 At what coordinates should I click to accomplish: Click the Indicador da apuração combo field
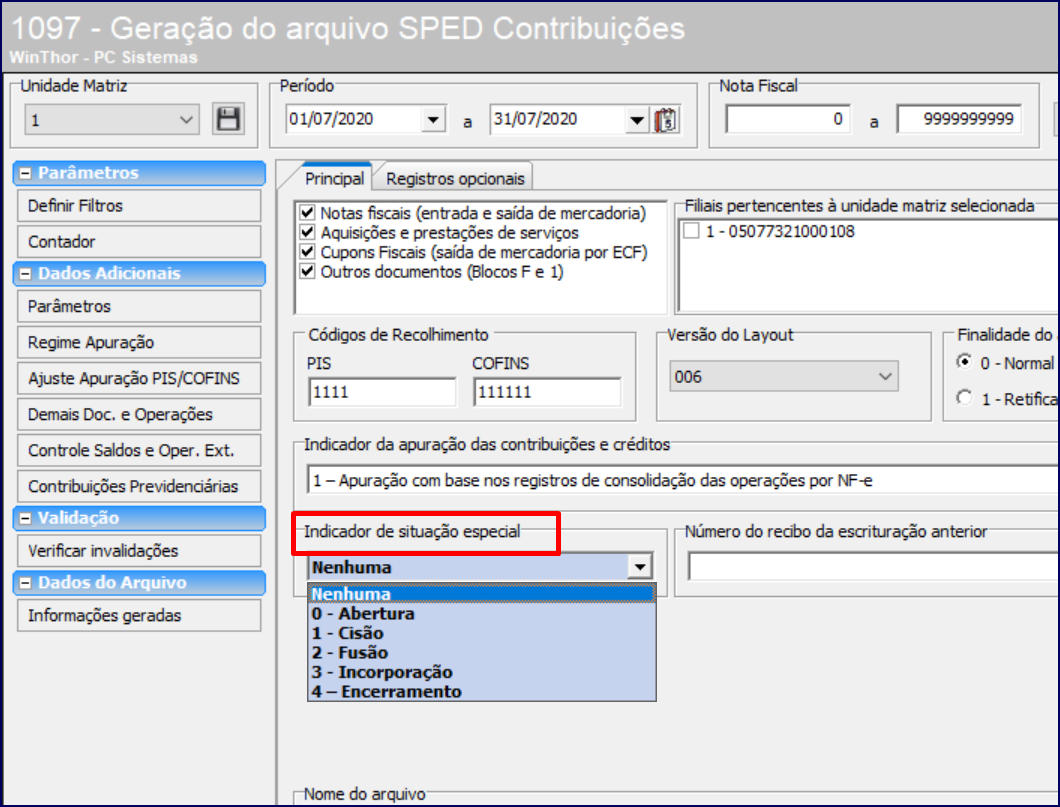point(683,481)
